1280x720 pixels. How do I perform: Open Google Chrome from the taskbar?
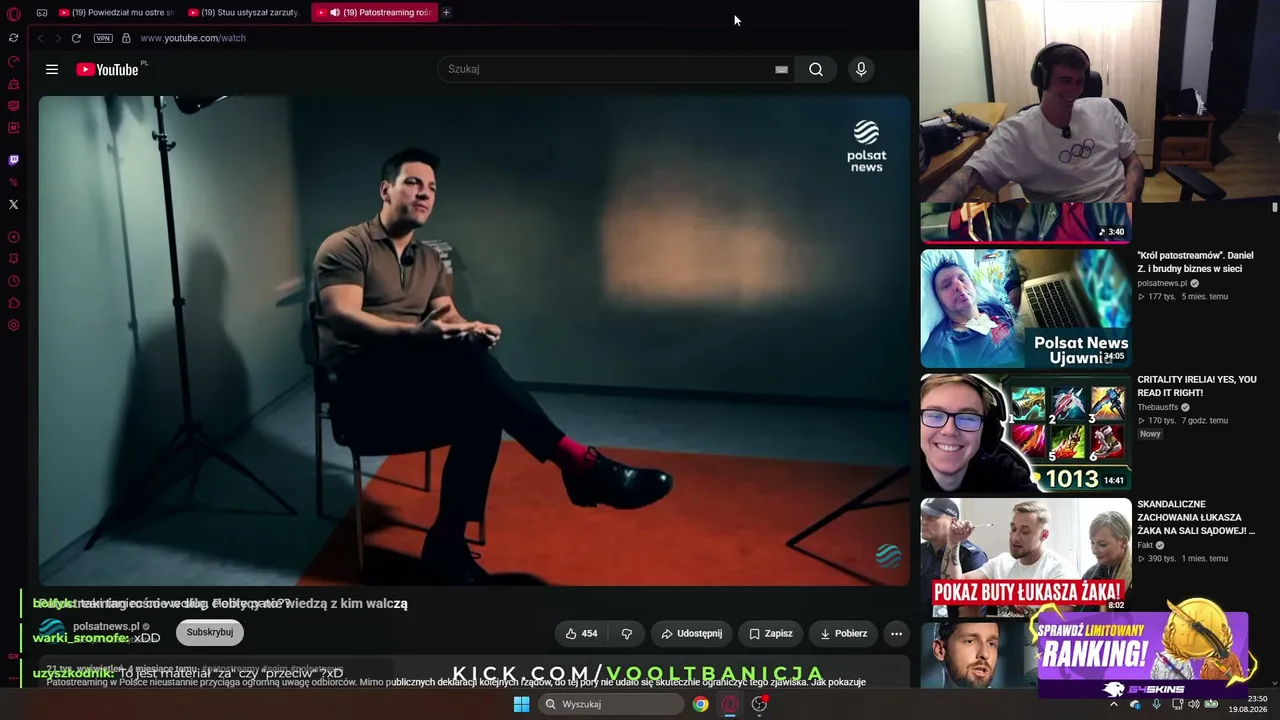(701, 704)
